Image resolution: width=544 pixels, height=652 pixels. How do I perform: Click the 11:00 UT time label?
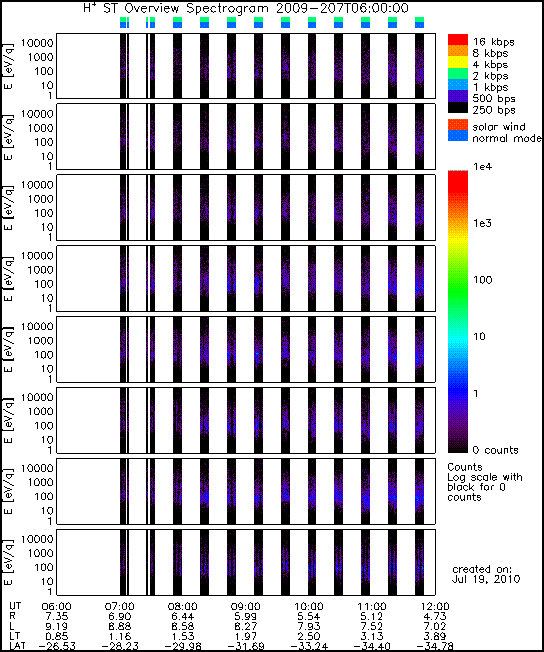(x=372, y=607)
